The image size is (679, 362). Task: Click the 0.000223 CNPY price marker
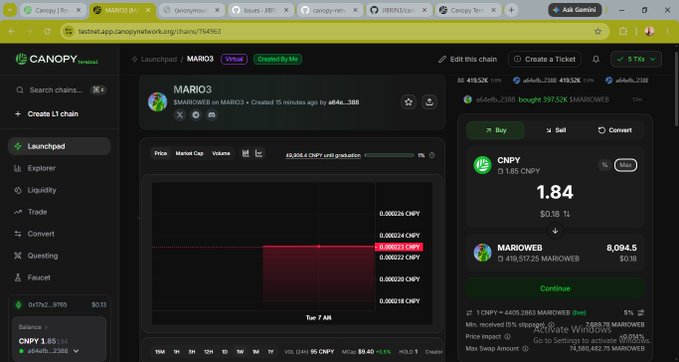pos(399,247)
